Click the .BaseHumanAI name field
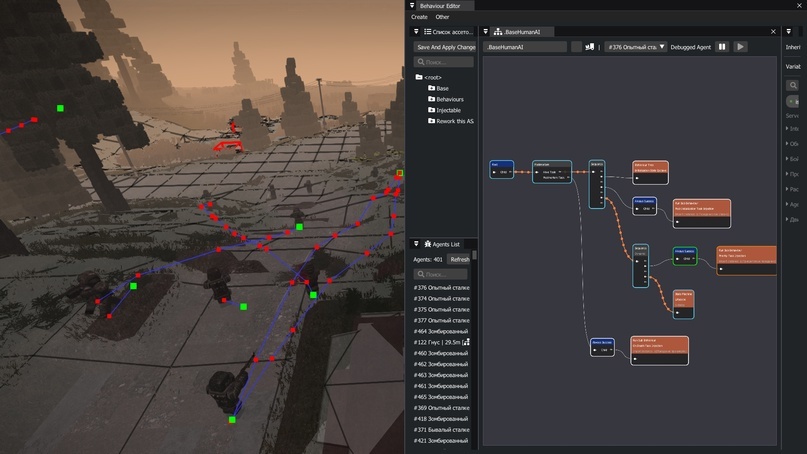The width and height of the screenshot is (807, 454). click(x=525, y=47)
